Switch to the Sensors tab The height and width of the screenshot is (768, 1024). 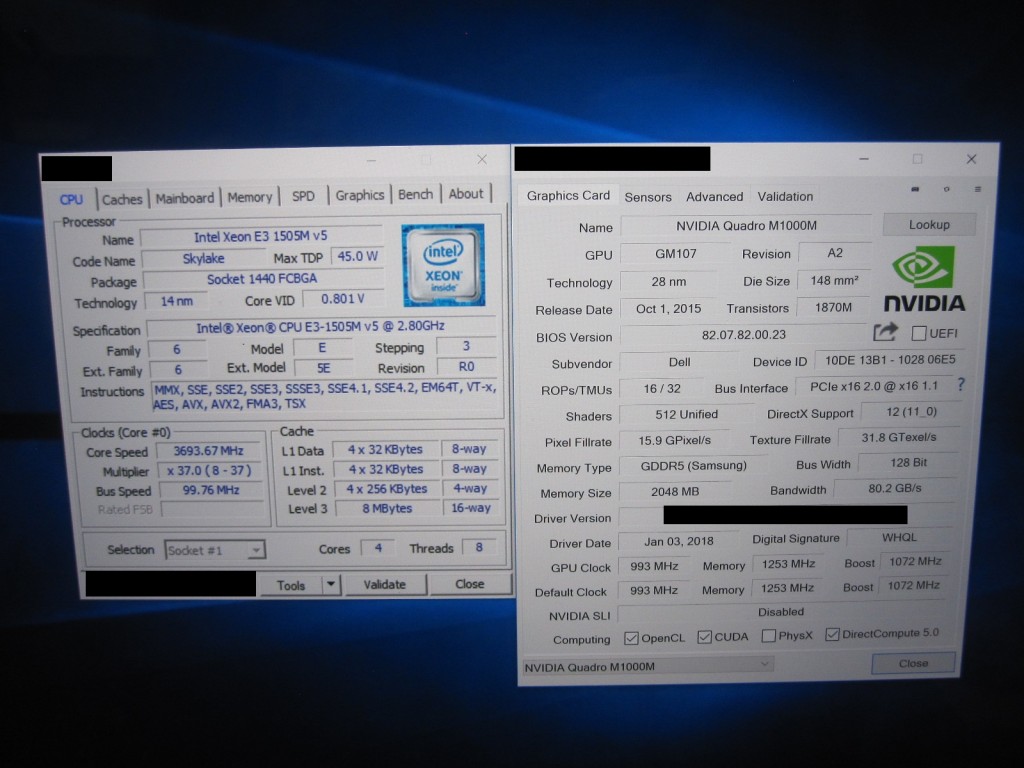tap(648, 197)
